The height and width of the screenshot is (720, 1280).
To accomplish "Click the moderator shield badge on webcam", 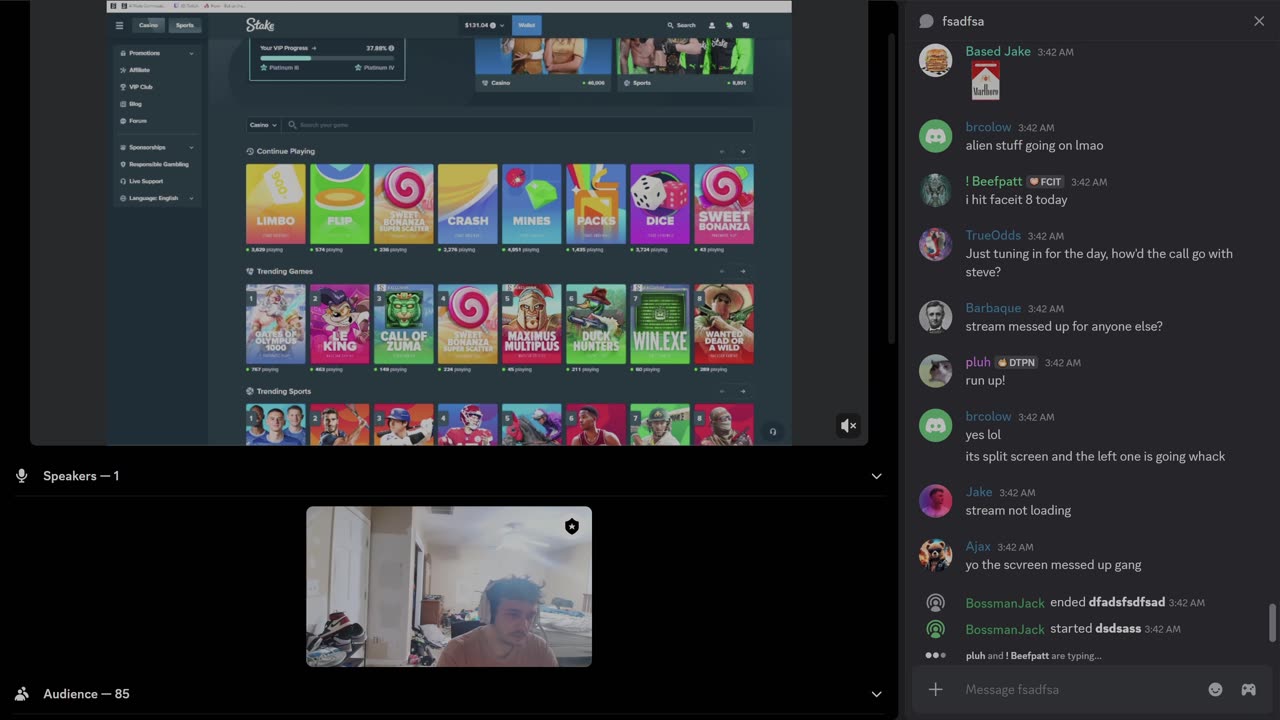I will 572,526.
